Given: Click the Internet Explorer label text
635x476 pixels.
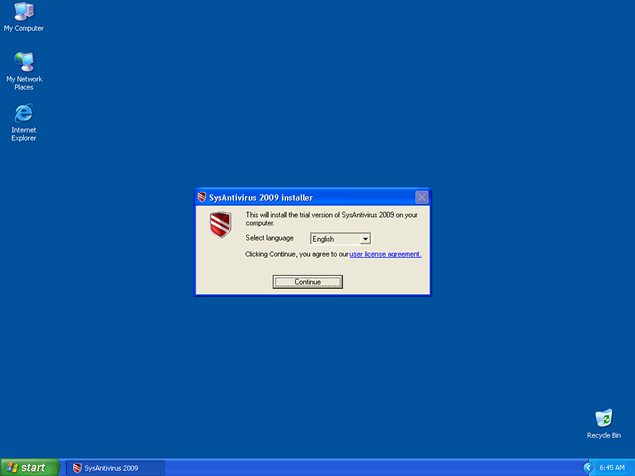Looking at the screenshot, I should click(23, 134).
